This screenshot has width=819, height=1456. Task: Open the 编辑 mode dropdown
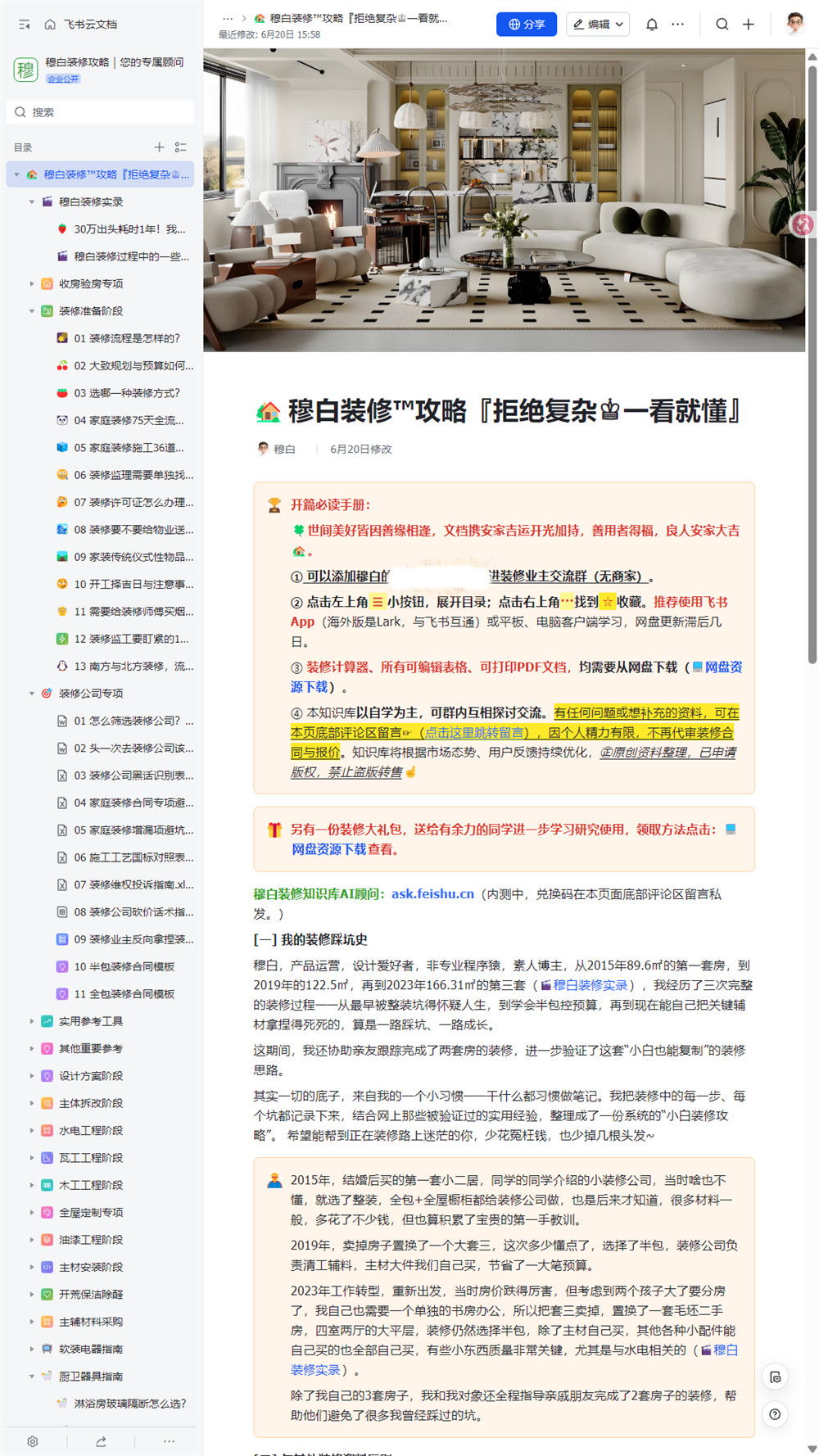pos(598,25)
